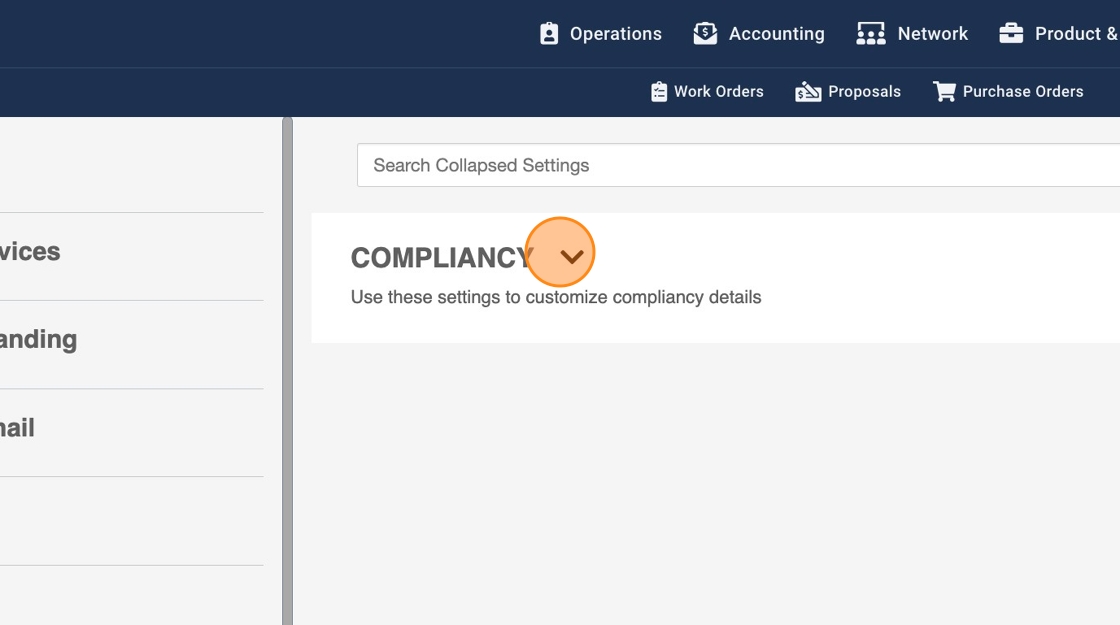The width and height of the screenshot is (1120, 625).
Task: Select the sidebar item ending in "anding"
Action: click(38, 340)
